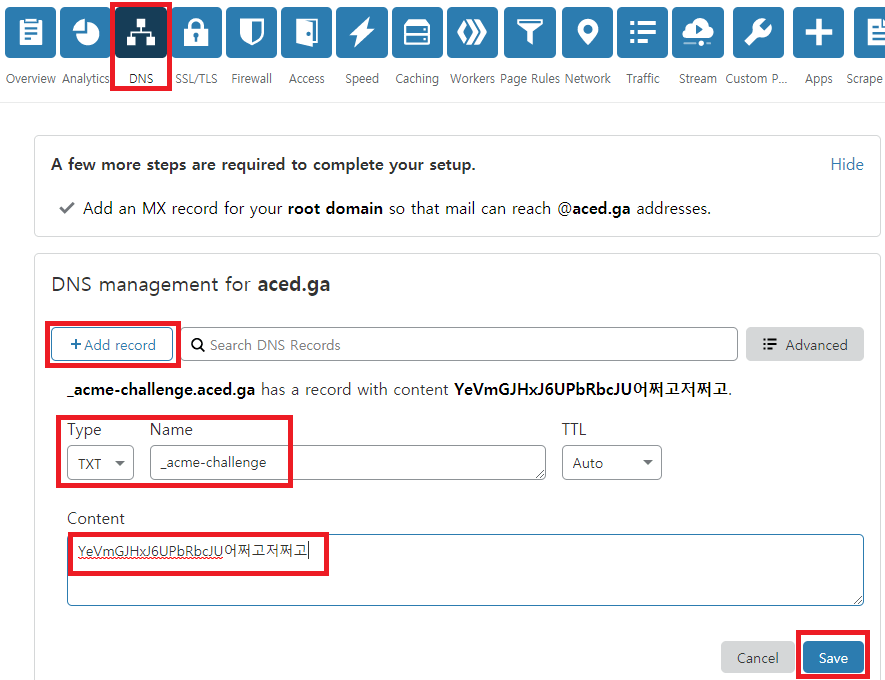Save the TXT record
This screenshot has height=680, width=885.
tap(833, 657)
